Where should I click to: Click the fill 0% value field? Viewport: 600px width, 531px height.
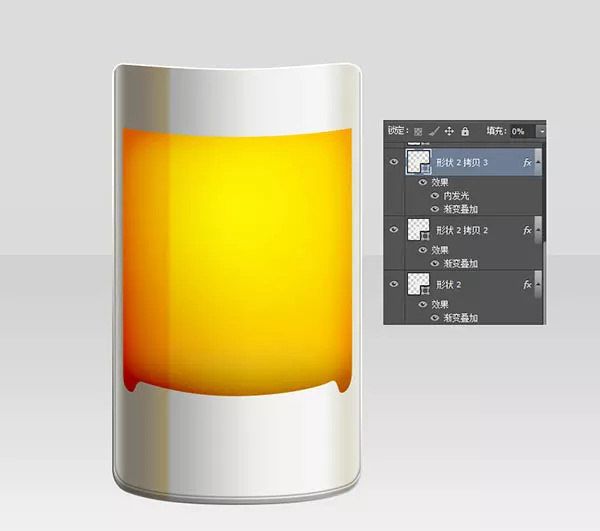[x=523, y=131]
